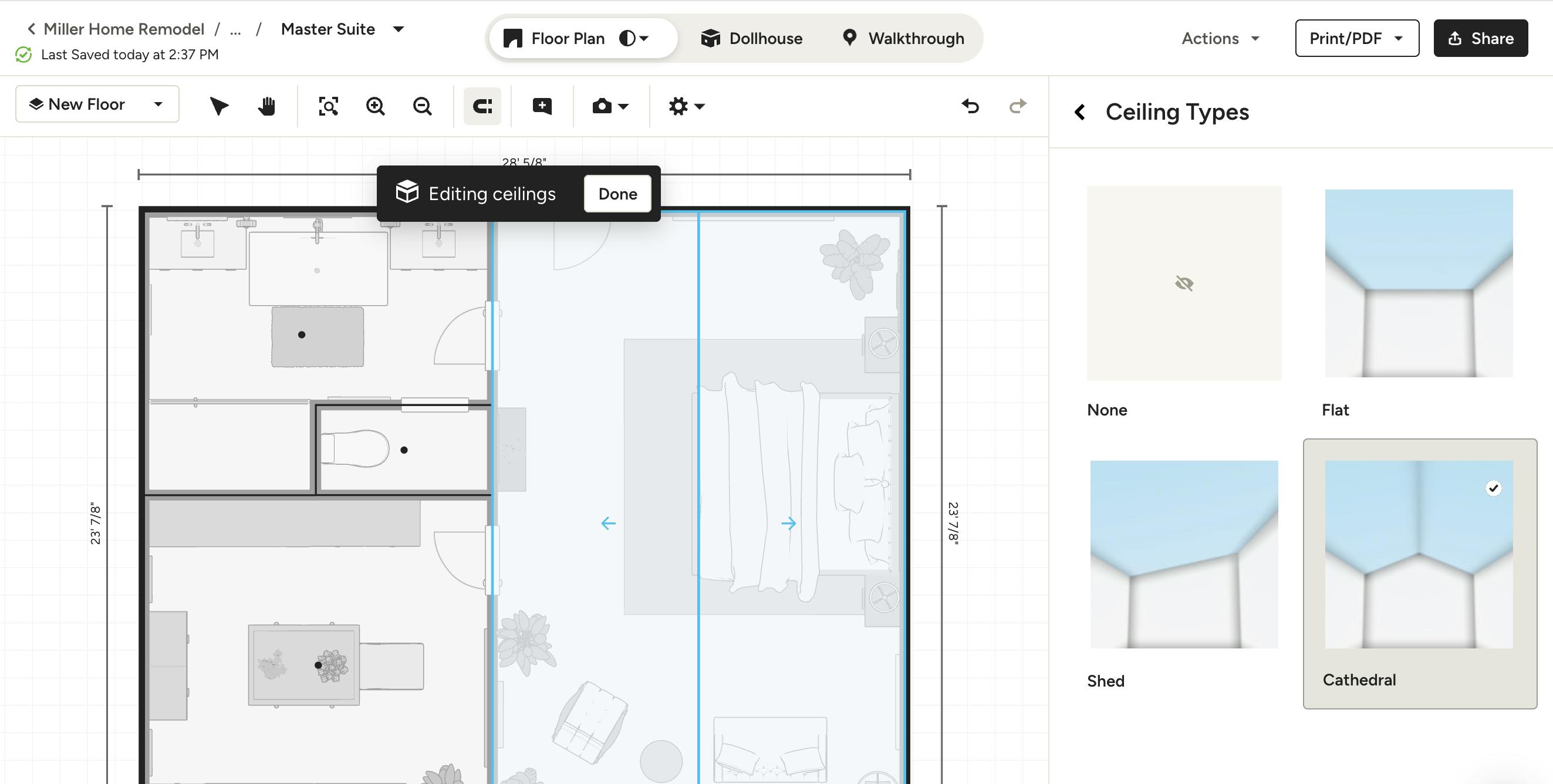
Task: Click the toilet room ceiling point
Action: coord(404,450)
